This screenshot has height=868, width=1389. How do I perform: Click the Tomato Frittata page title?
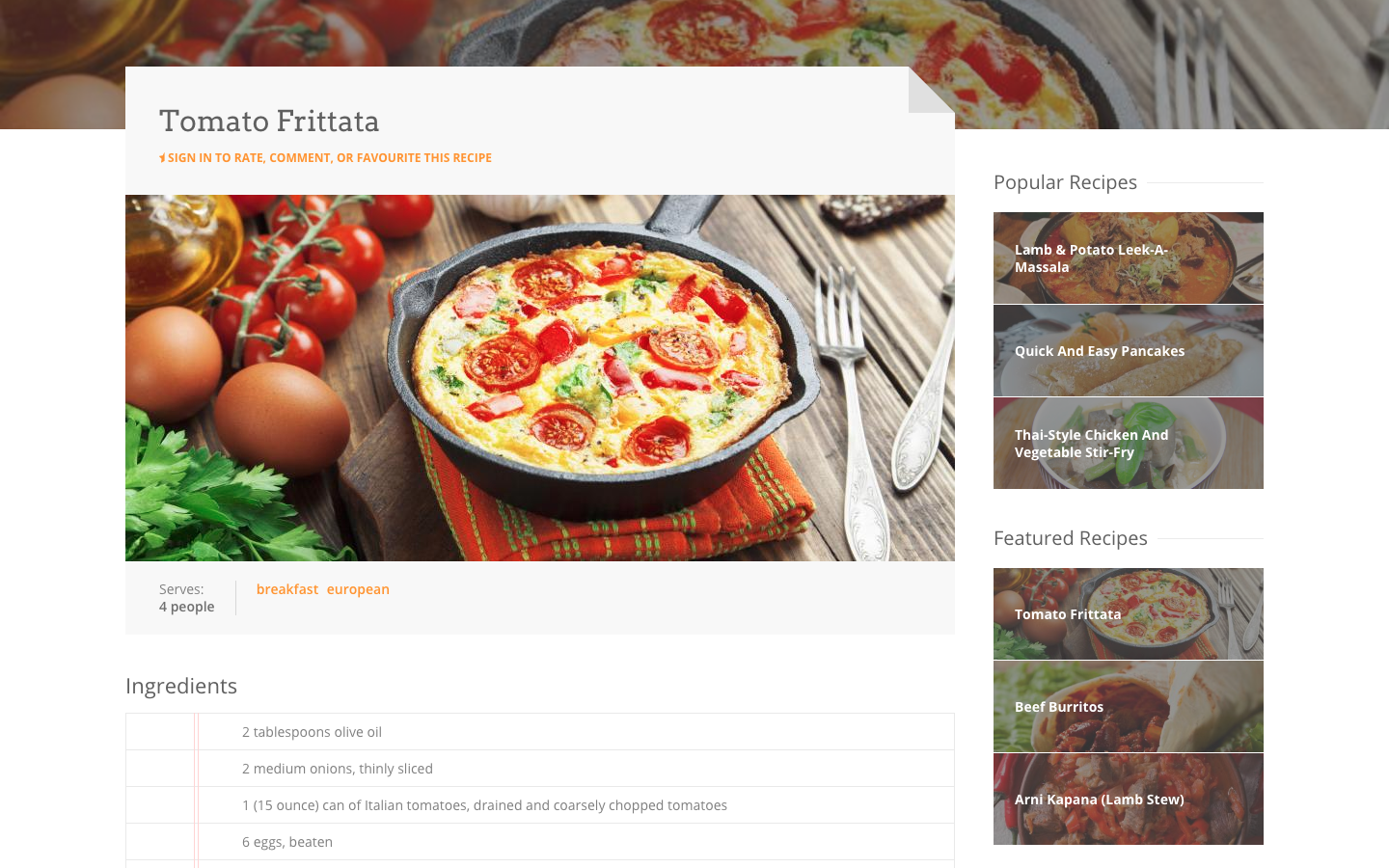click(269, 122)
